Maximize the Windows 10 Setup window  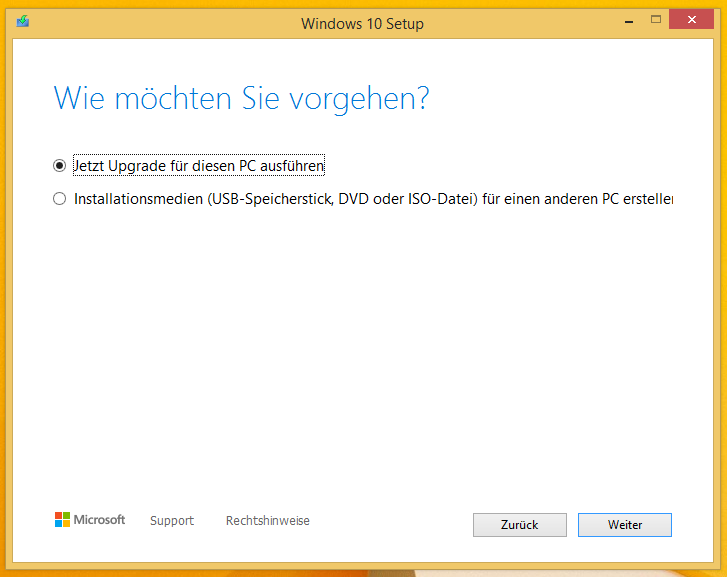(x=656, y=19)
